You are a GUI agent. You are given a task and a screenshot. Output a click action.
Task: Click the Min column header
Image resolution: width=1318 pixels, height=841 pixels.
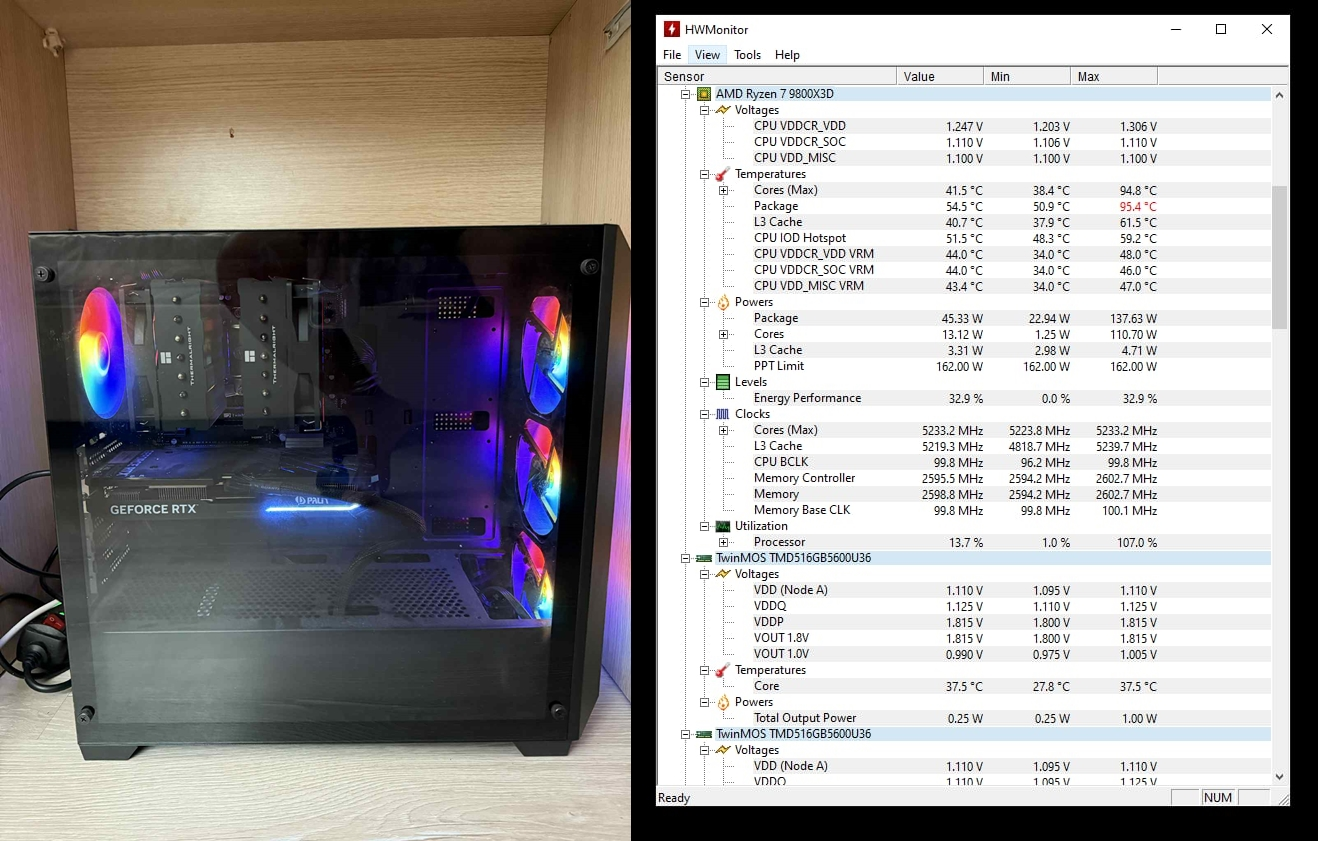(1027, 77)
